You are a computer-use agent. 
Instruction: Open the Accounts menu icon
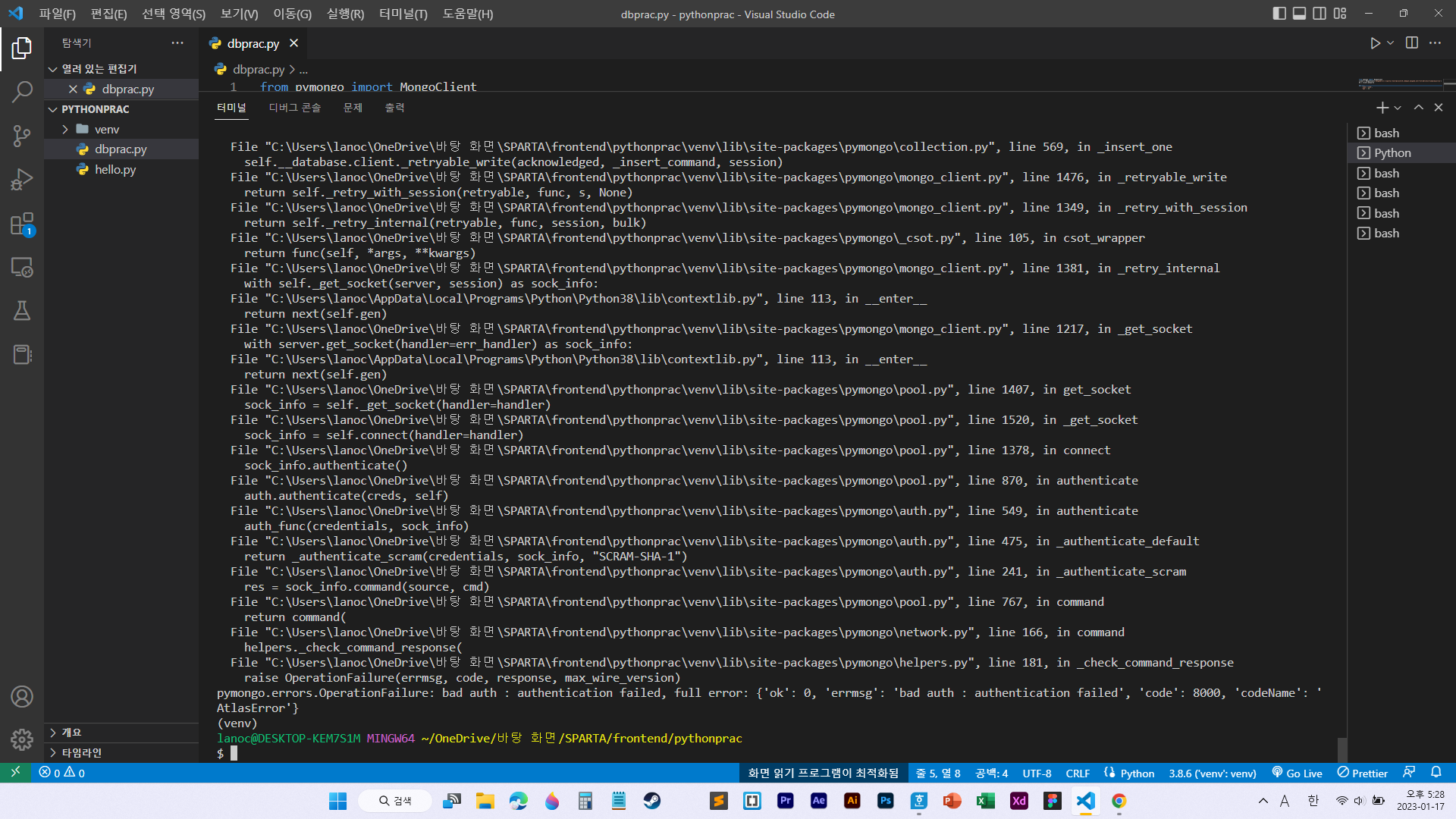(x=22, y=696)
